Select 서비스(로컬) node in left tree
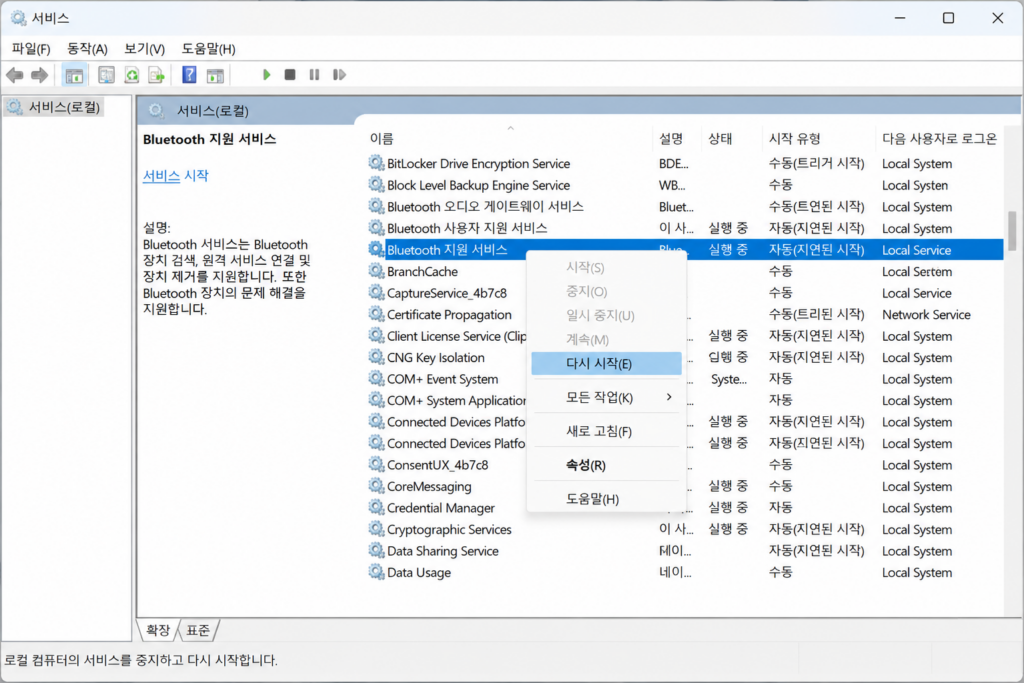1024x683 pixels. 54,107
